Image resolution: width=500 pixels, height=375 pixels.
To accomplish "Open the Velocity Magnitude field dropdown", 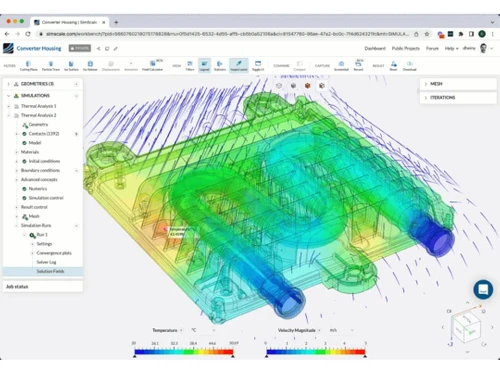I will tap(299, 330).
